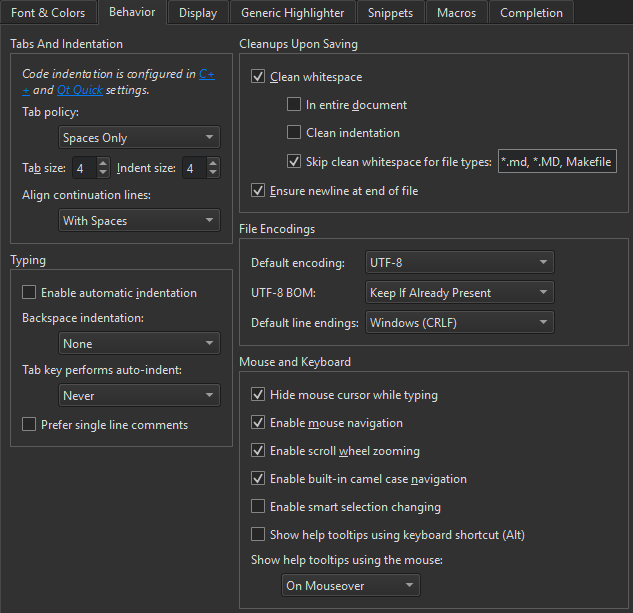Image resolution: width=633 pixels, height=613 pixels.
Task: Expand the Align continuation lines dropdown
Action: 138,221
